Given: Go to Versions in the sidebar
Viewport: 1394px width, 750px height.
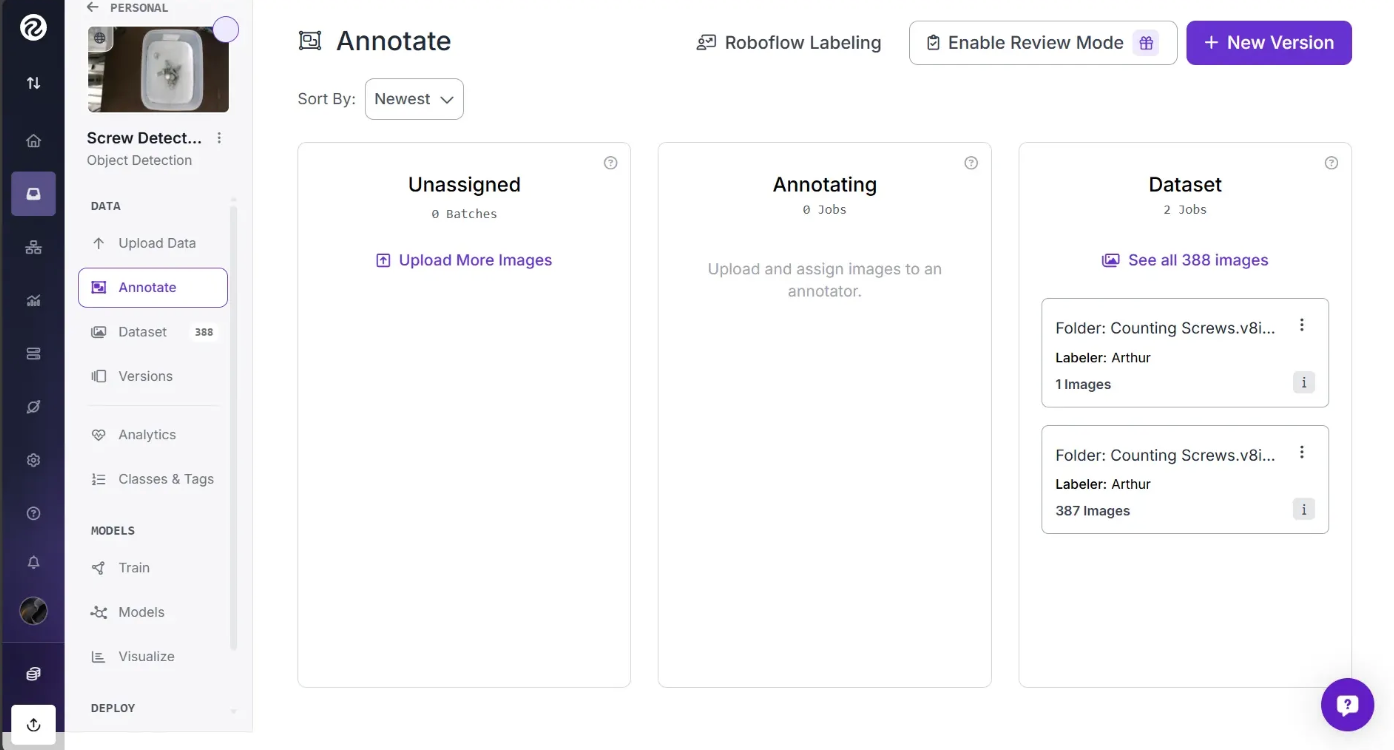Looking at the screenshot, I should point(145,376).
